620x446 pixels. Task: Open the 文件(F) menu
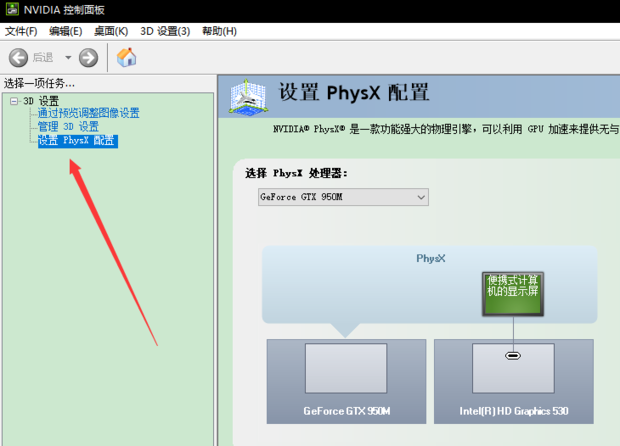pos(21,31)
